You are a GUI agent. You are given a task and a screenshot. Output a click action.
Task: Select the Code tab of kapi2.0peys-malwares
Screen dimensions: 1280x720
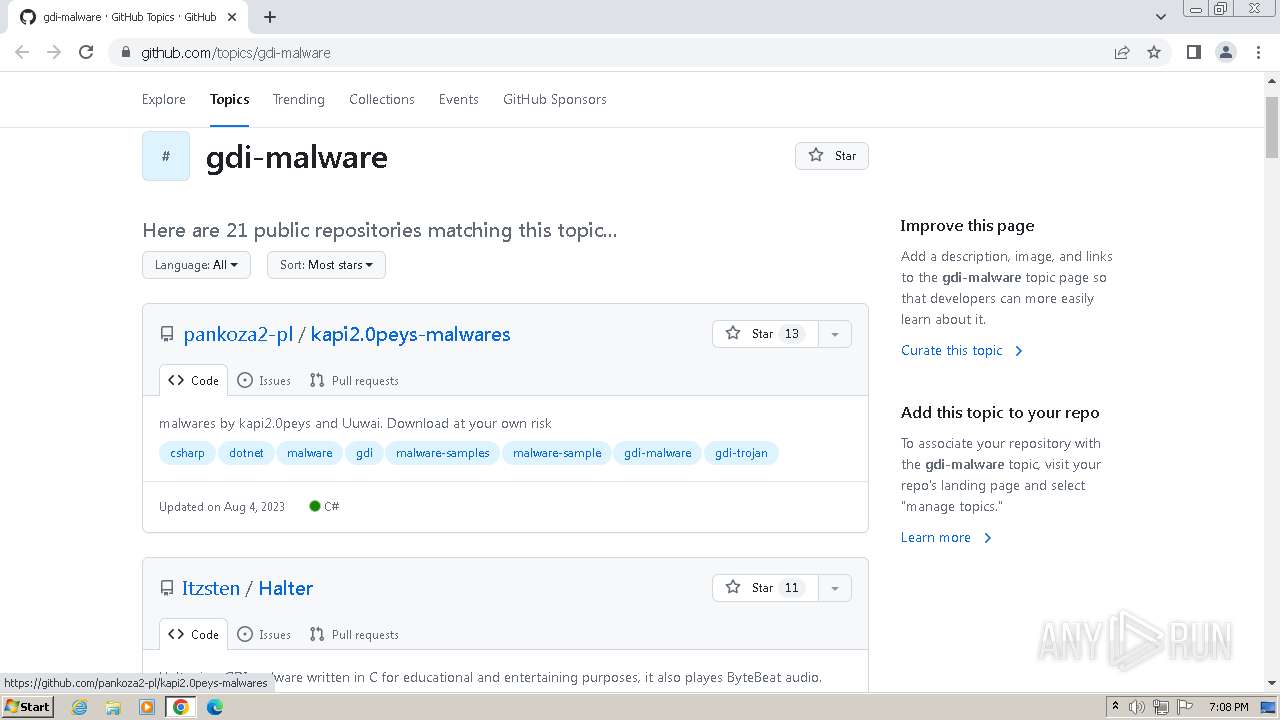tap(193, 380)
